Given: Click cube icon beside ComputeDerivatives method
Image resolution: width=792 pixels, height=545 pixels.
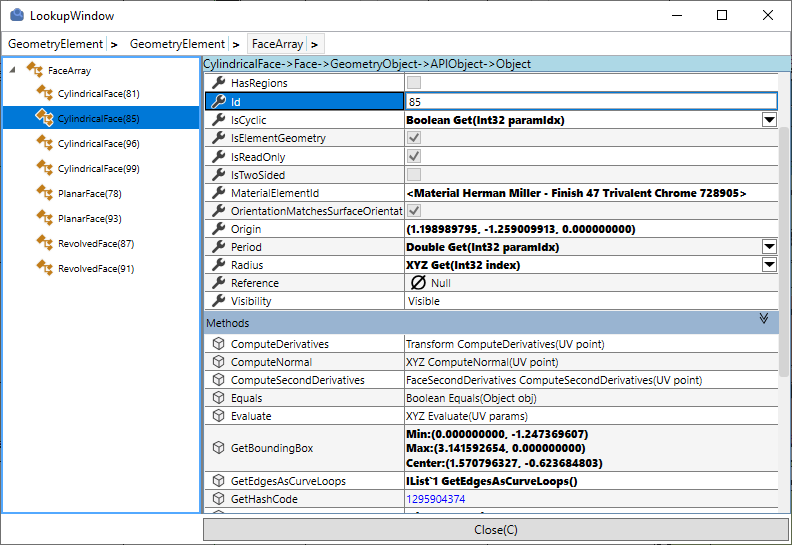Looking at the screenshot, I should [218, 343].
